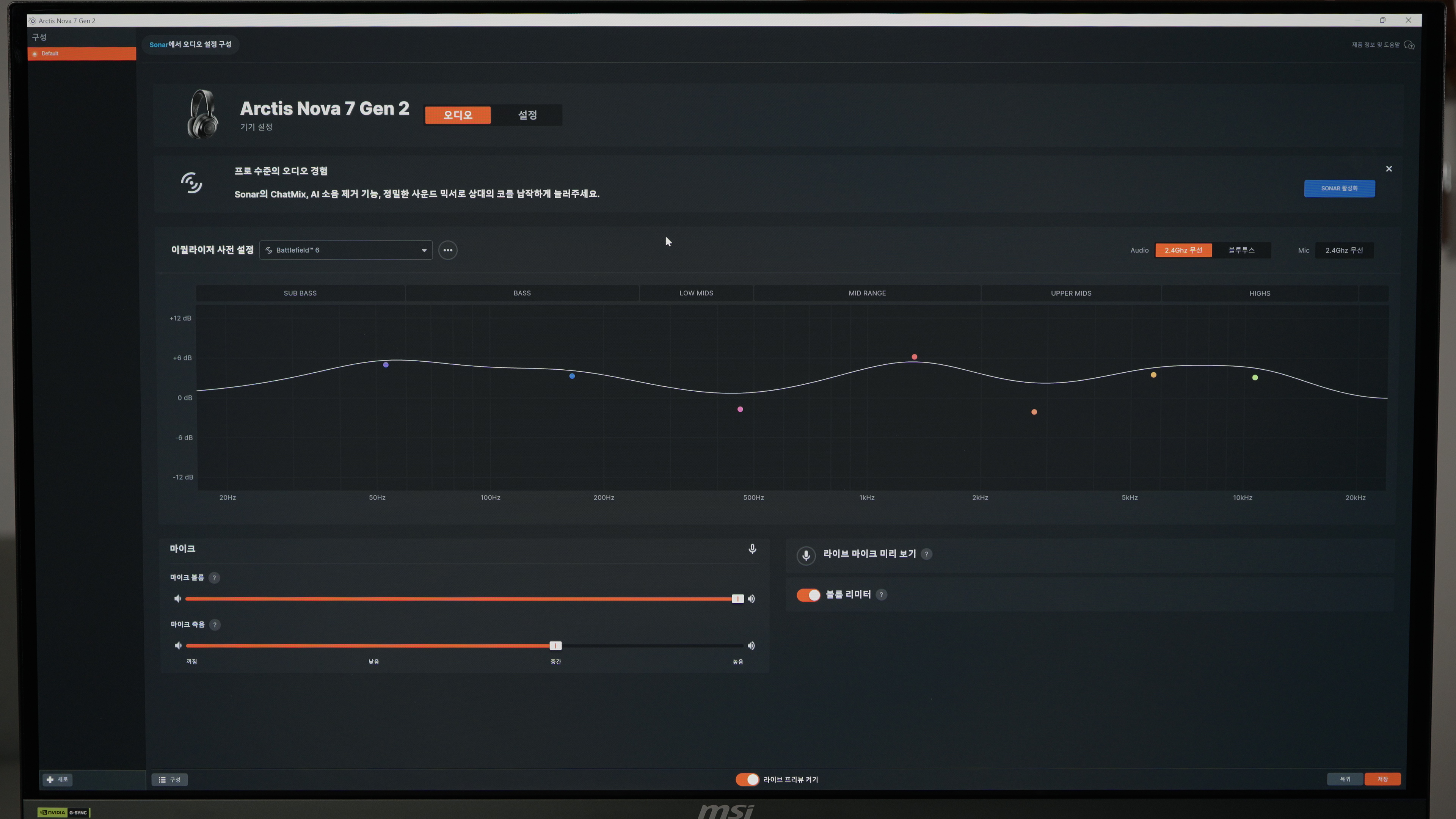1456x819 pixels.
Task: Toggle the 볼륨 리미터 switch
Action: click(x=808, y=595)
